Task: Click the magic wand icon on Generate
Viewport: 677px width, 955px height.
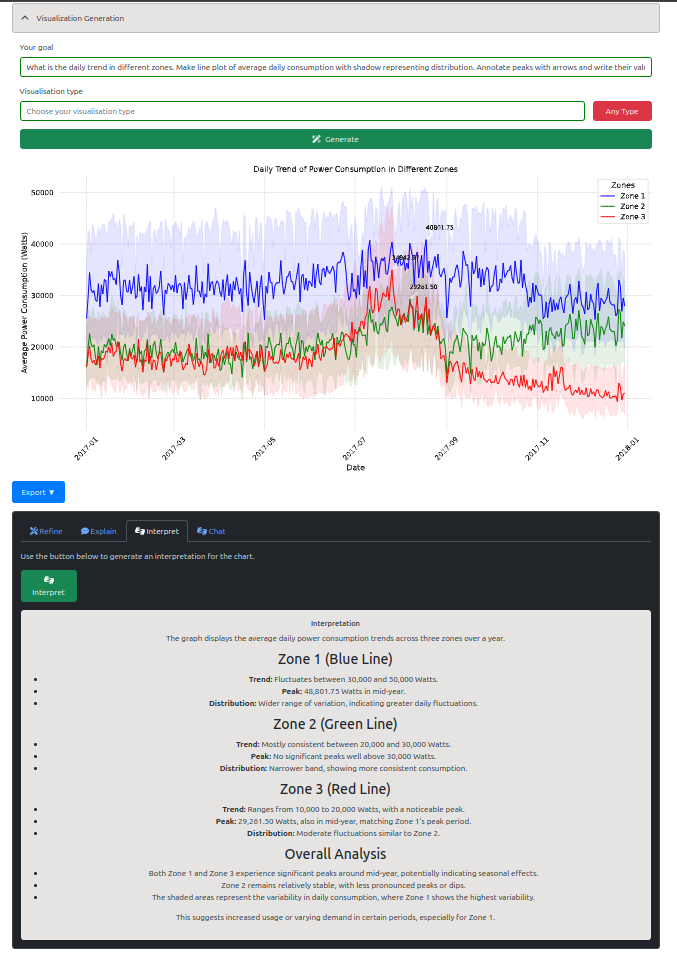Action: click(316, 139)
